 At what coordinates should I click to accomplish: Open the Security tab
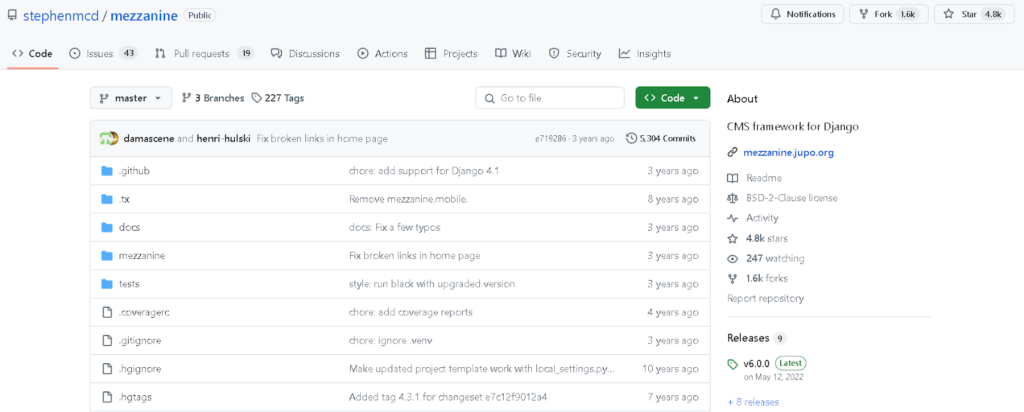click(575, 54)
